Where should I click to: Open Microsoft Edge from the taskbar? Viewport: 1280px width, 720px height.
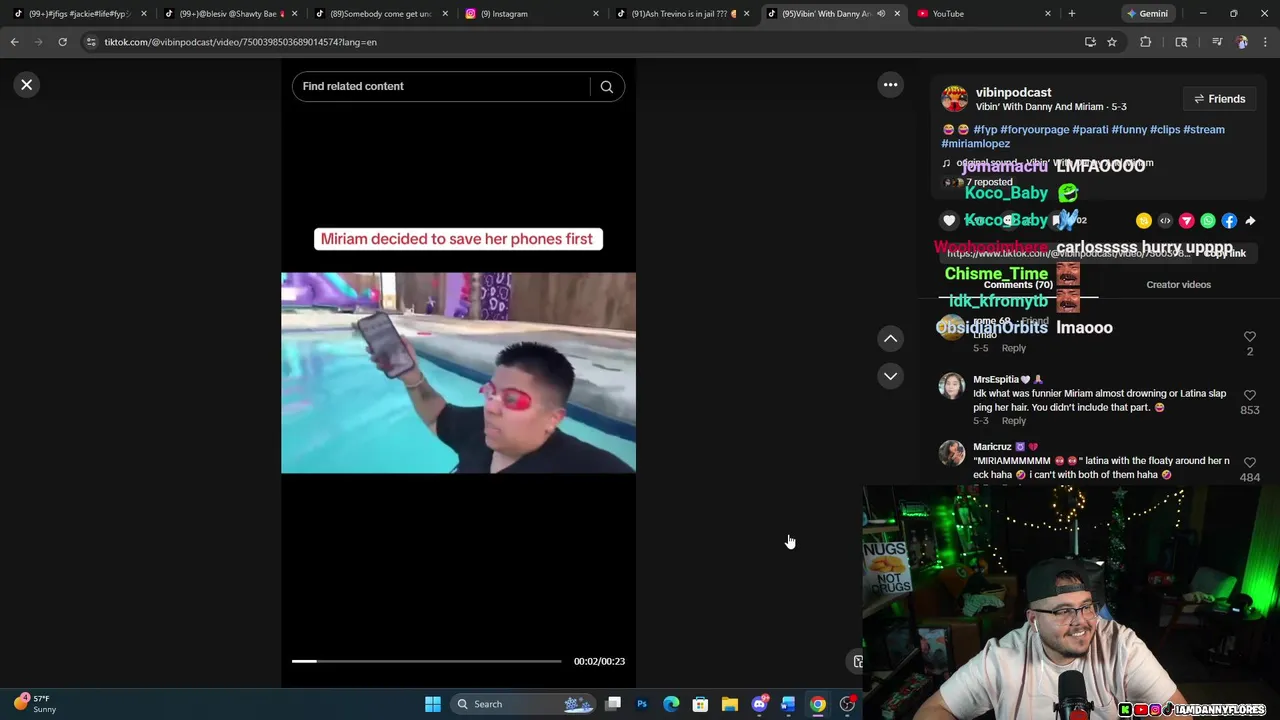point(671,704)
